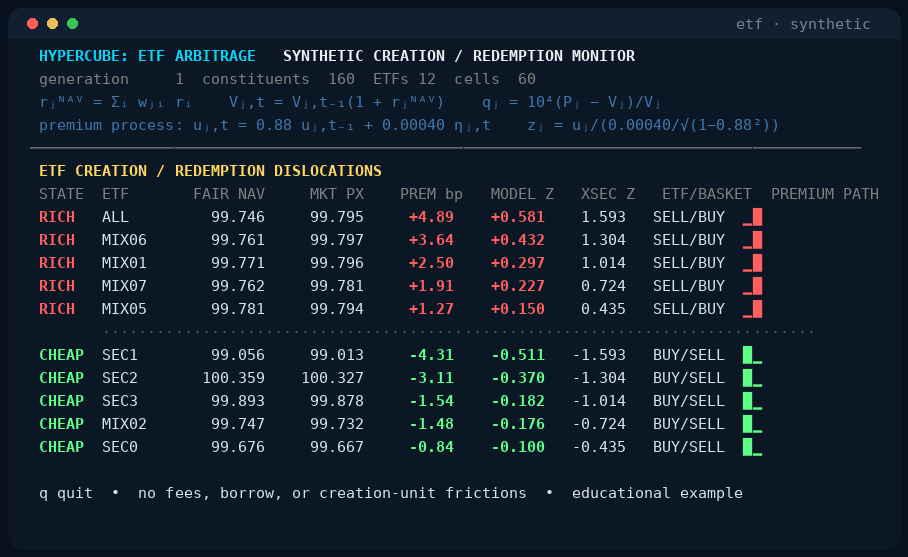Click the MIX01 row premium path sparkline
The width and height of the screenshot is (908, 557).
click(752, 263)
